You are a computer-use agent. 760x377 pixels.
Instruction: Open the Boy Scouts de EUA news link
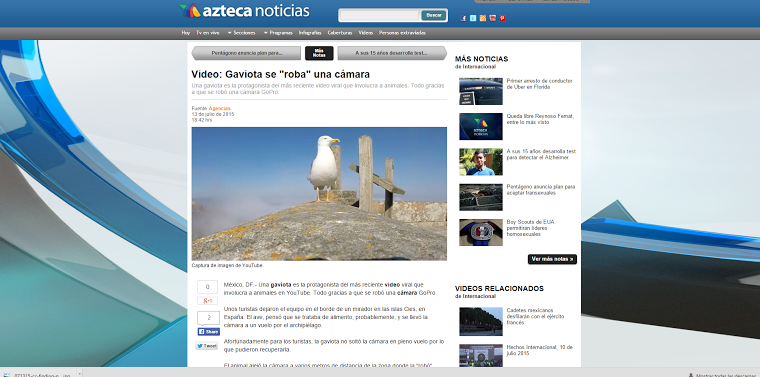[530, 228]
